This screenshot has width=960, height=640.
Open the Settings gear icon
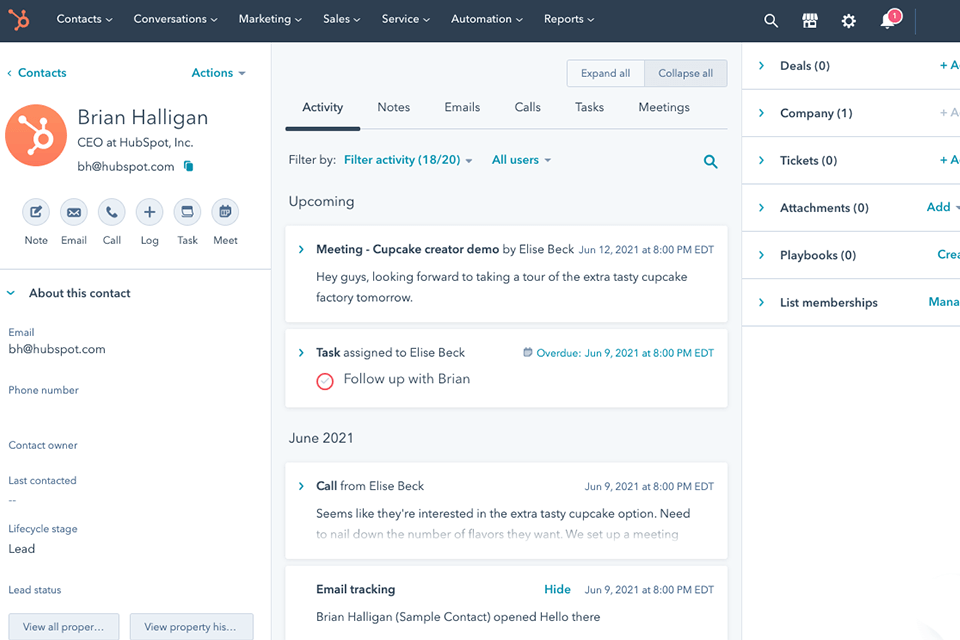[x=848, y=21]
